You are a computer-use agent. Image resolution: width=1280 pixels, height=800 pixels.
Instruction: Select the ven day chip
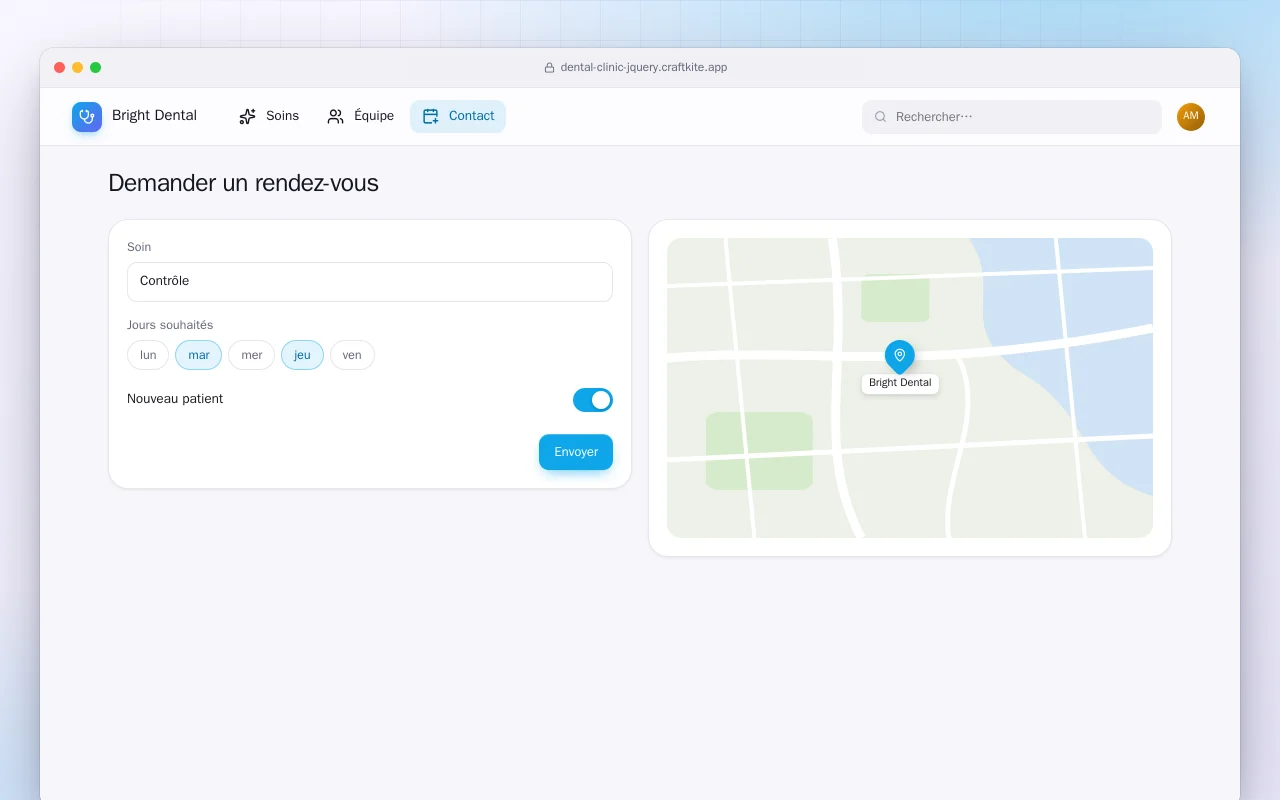click(352, 355)
